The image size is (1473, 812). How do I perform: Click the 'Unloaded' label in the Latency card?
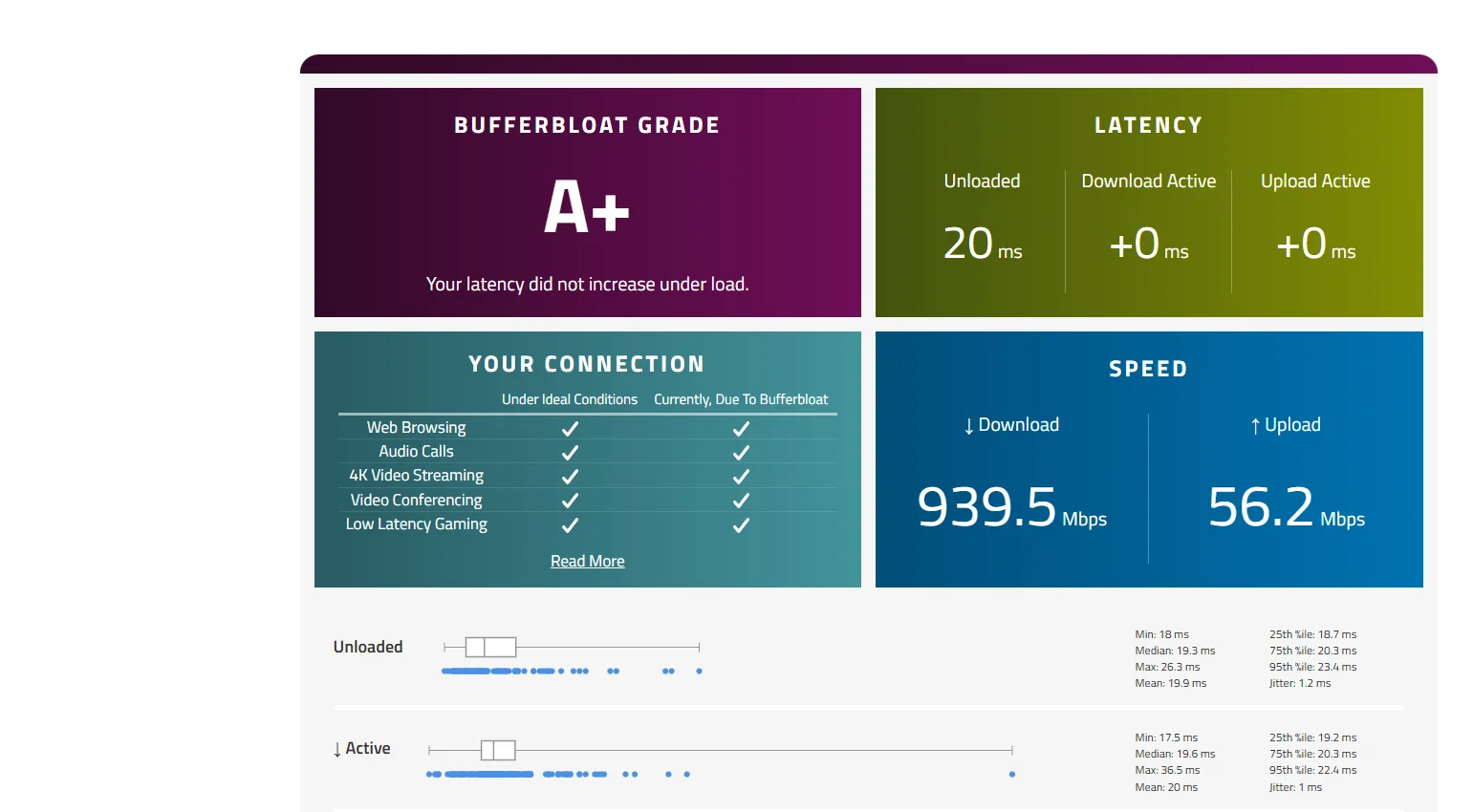[982, 182]
